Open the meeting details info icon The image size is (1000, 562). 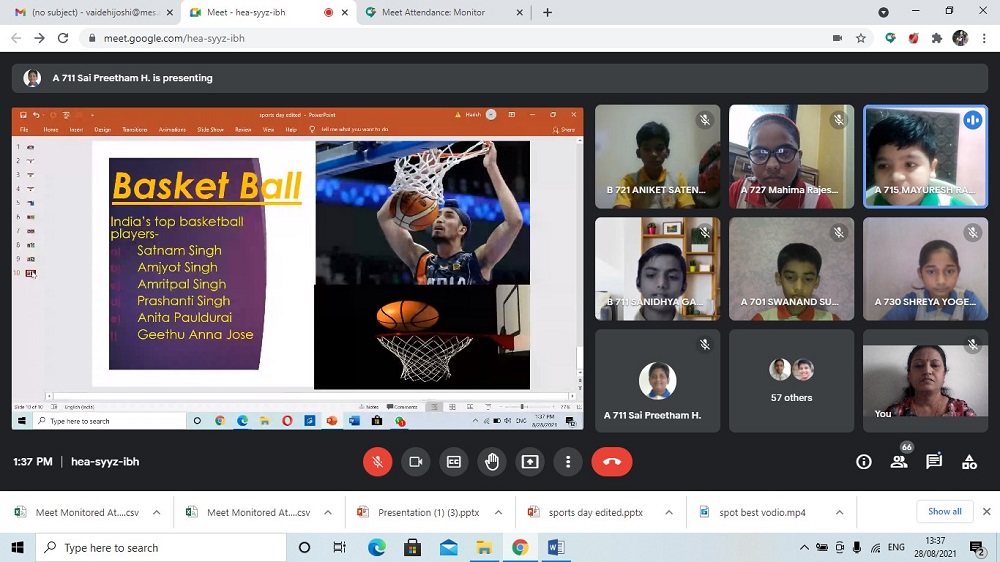(864, 462)
